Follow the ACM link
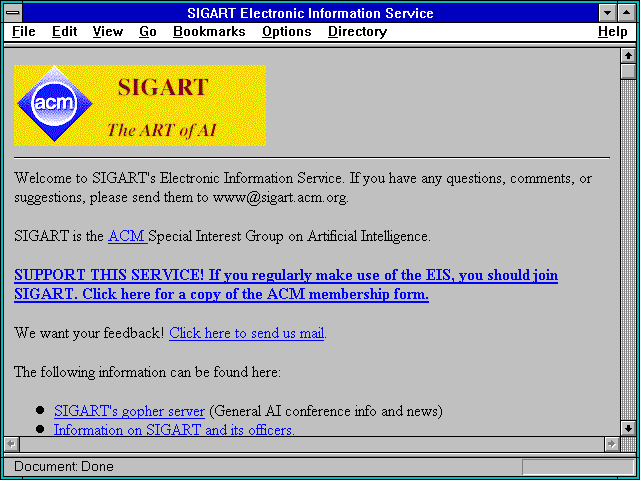The height and width of the screenshot is (480, 640). click(x=127, y=236)
